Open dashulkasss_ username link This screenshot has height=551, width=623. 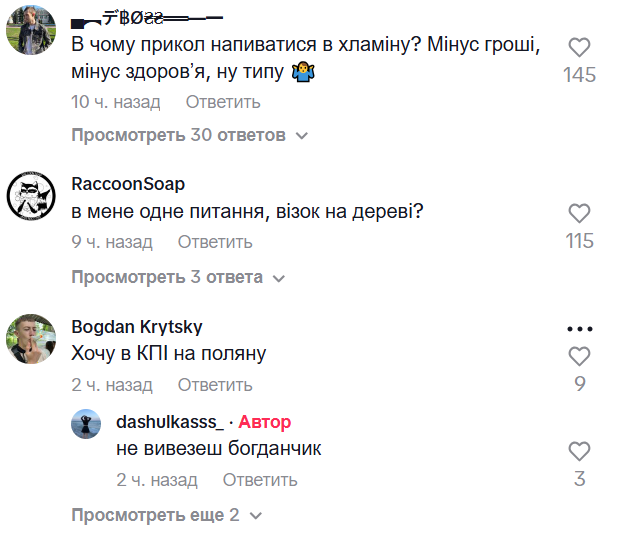[x=170, y=422]
